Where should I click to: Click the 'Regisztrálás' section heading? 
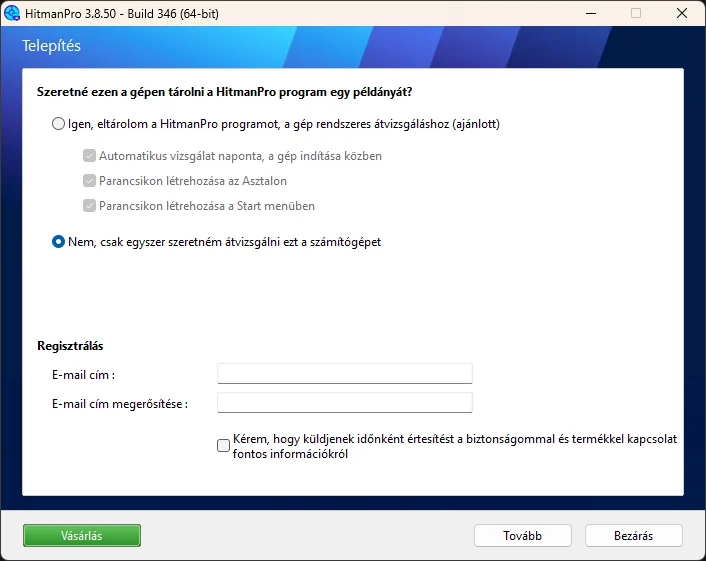coord(70,346)
